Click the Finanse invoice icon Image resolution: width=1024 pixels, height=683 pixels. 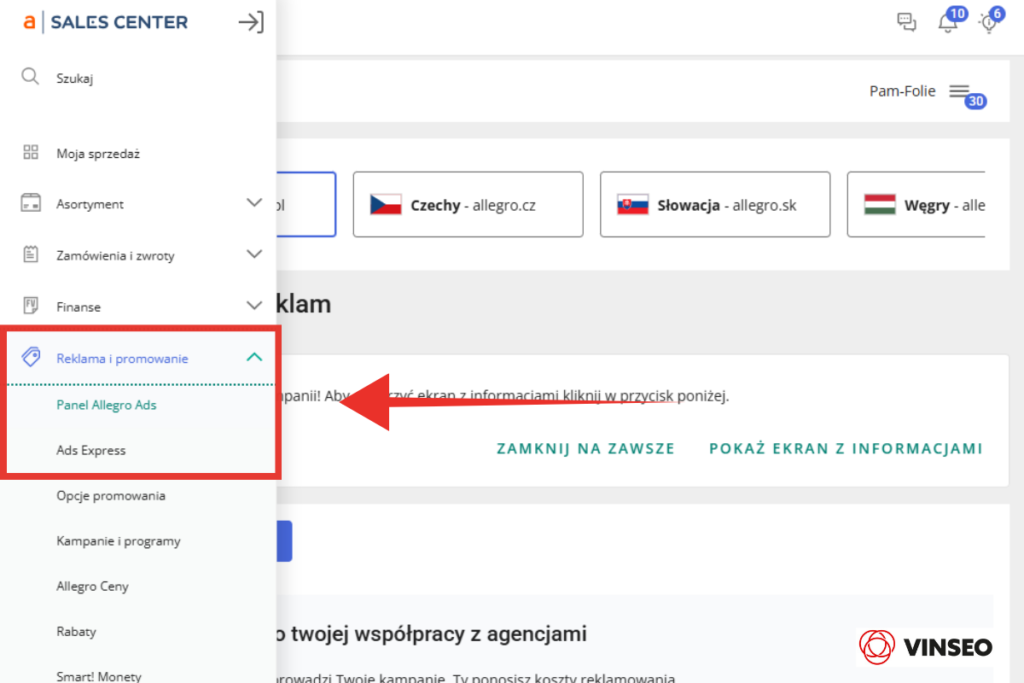[x=30, y=306]
